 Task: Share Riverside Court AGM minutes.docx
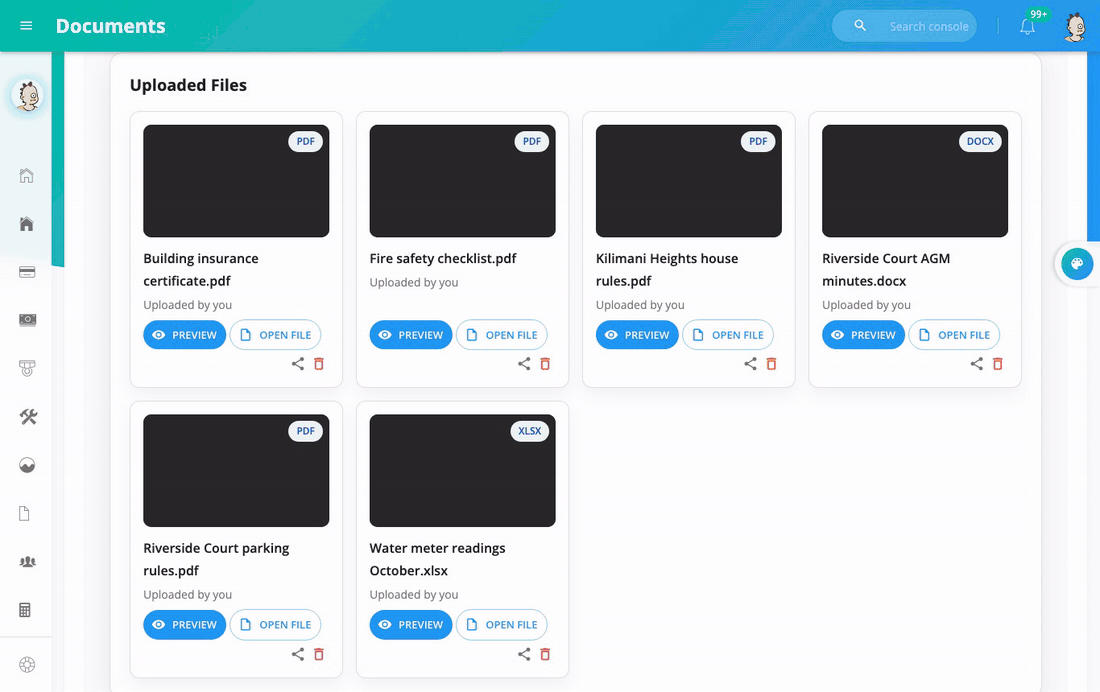[x=977, y=364]
